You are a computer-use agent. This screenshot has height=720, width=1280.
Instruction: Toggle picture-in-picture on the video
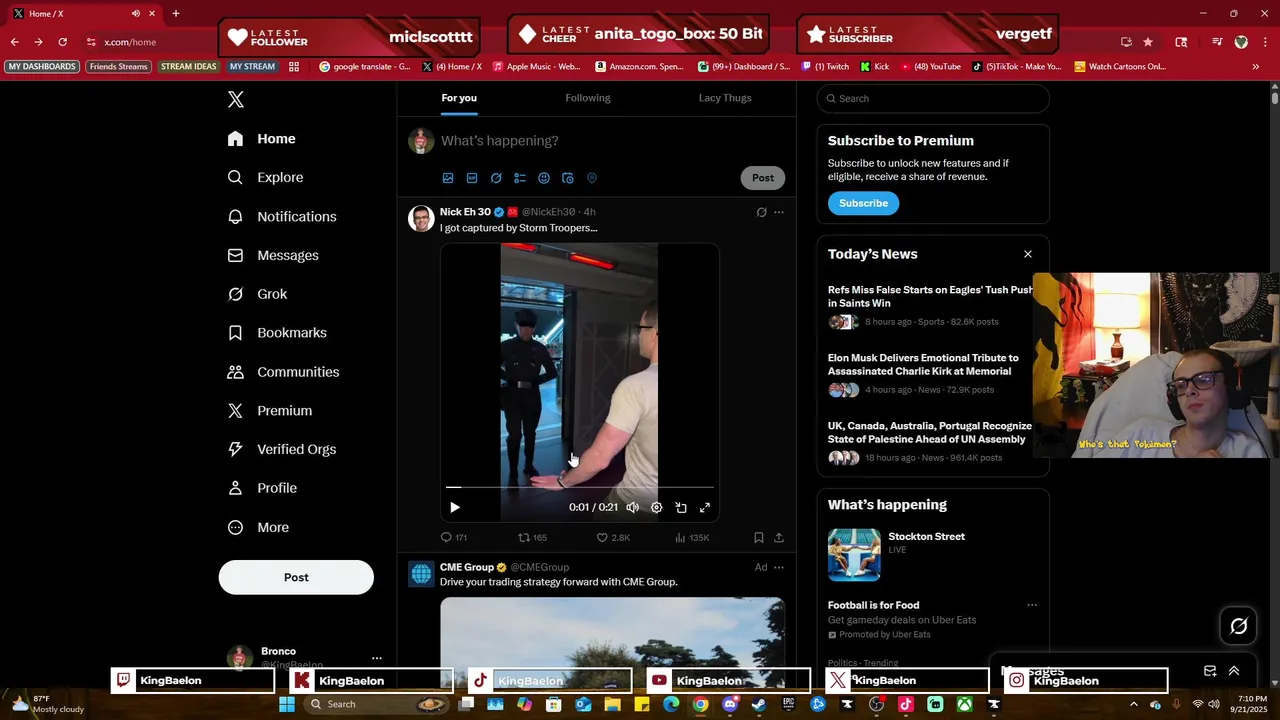(681, 507)
